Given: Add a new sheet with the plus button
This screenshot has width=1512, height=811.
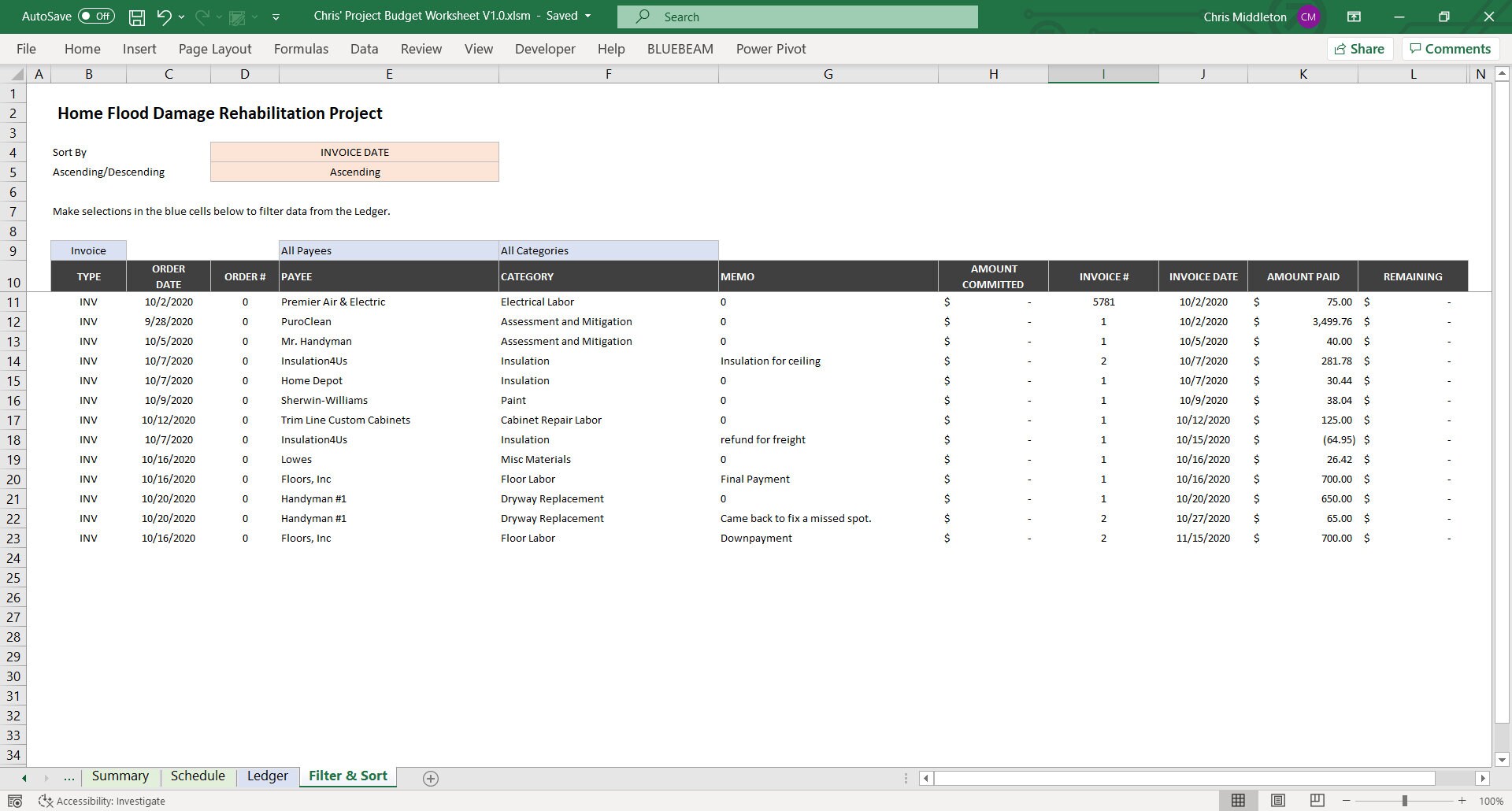Looking at the screenshot, I should [431, 778].
